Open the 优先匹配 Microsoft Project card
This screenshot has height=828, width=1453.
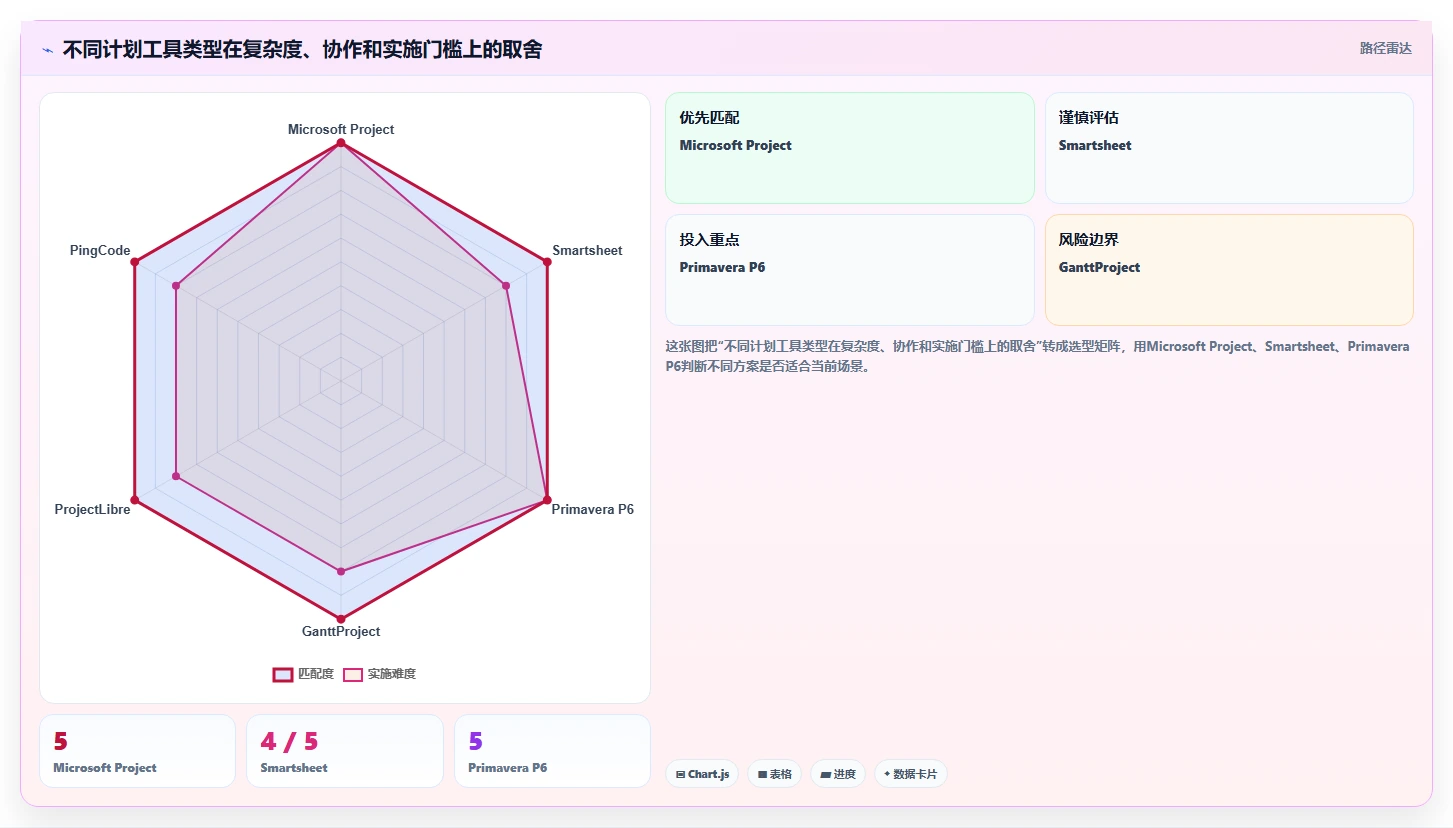[x=850, y=148]
